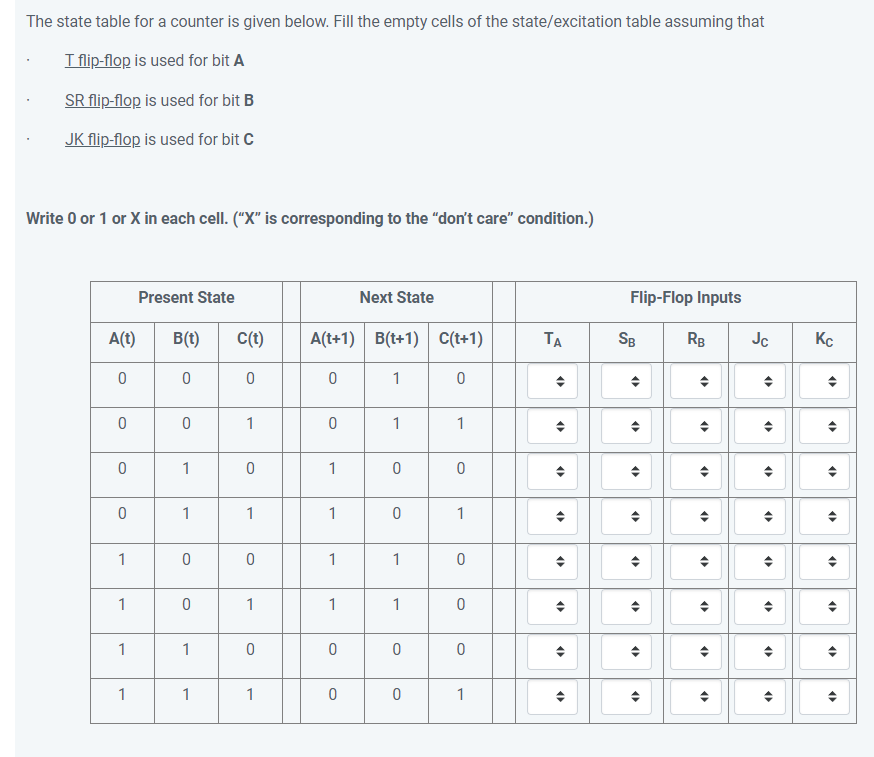
Task: Open the RB dropdown in row 010
Action: [695, 470]
